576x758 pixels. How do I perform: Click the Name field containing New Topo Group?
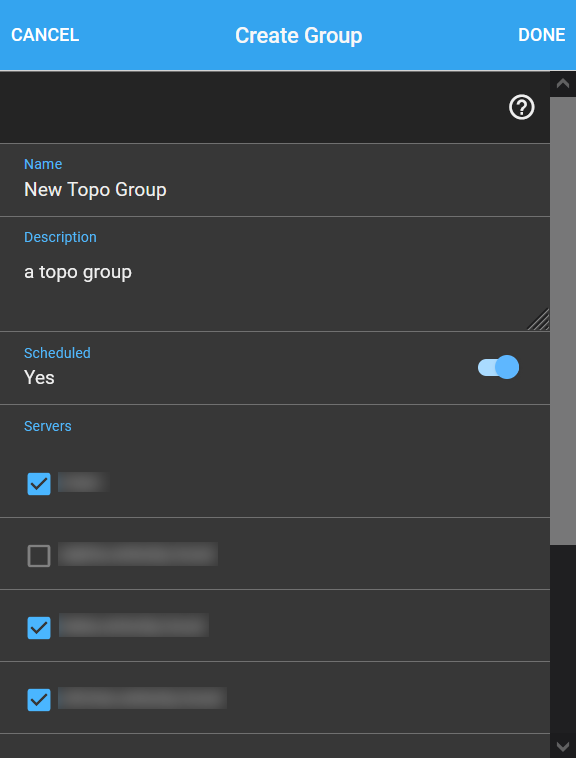[275, 180]
